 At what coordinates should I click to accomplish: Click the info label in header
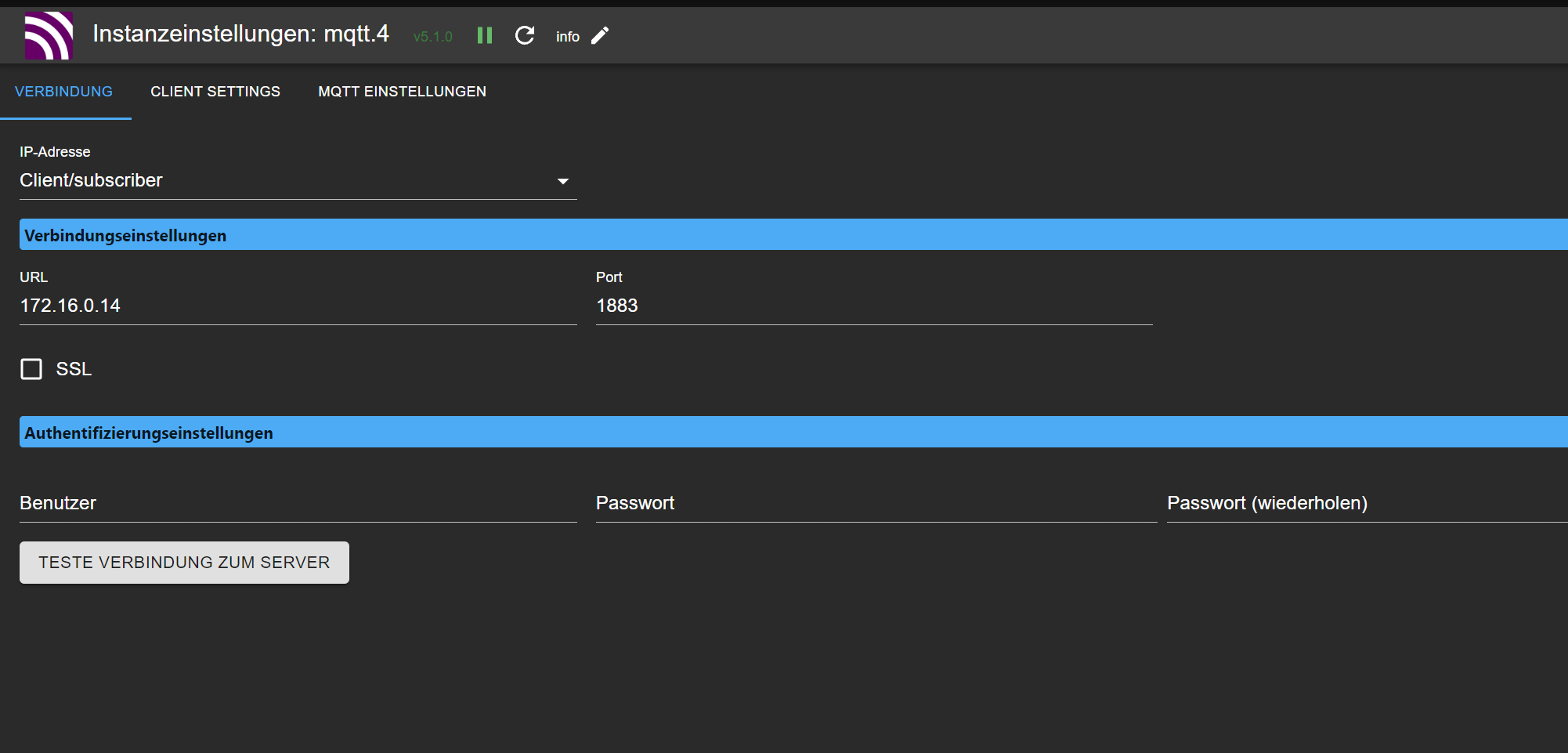[x=567, y=37]
